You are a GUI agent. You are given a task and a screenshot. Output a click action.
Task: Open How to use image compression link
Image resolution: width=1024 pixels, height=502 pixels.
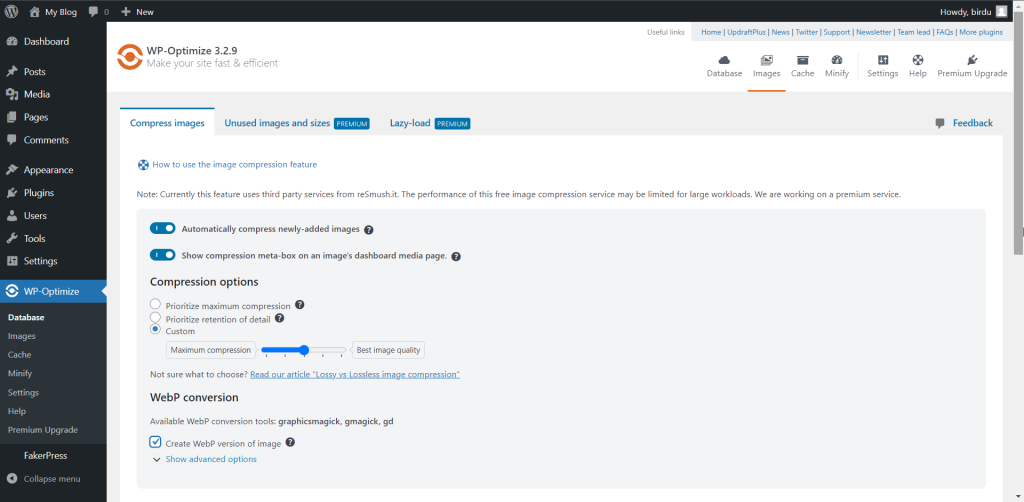(x=234, y=165)
